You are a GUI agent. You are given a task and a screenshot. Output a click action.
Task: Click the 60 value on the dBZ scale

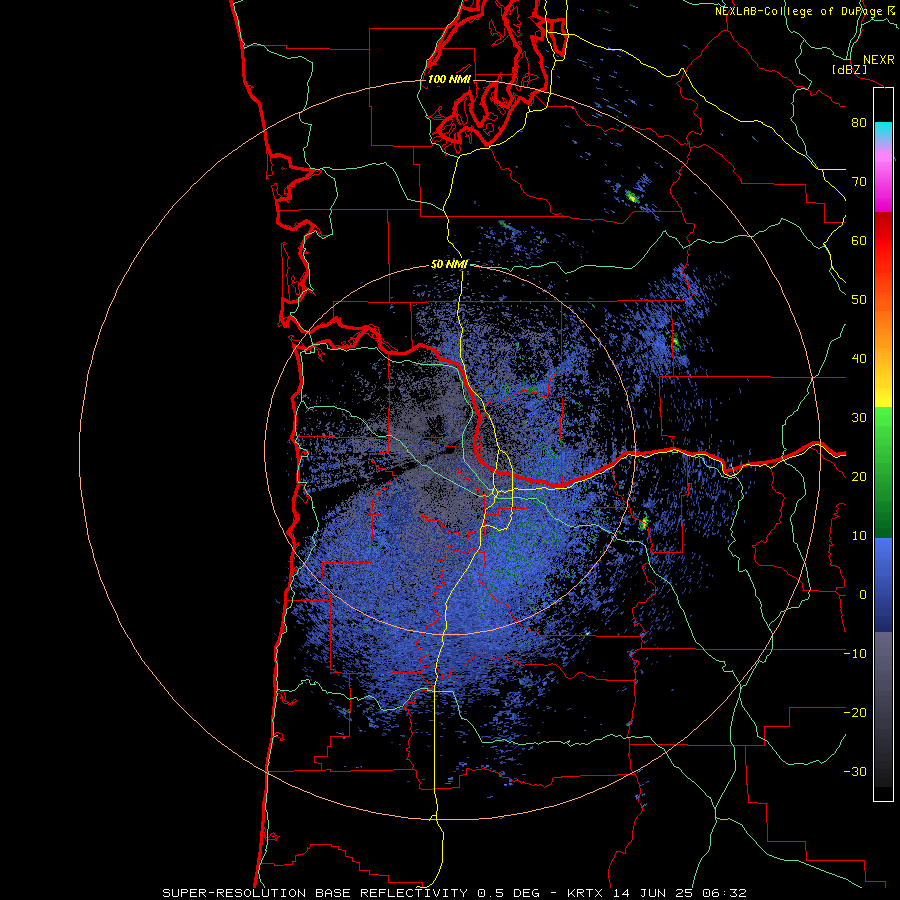[859, 241]
